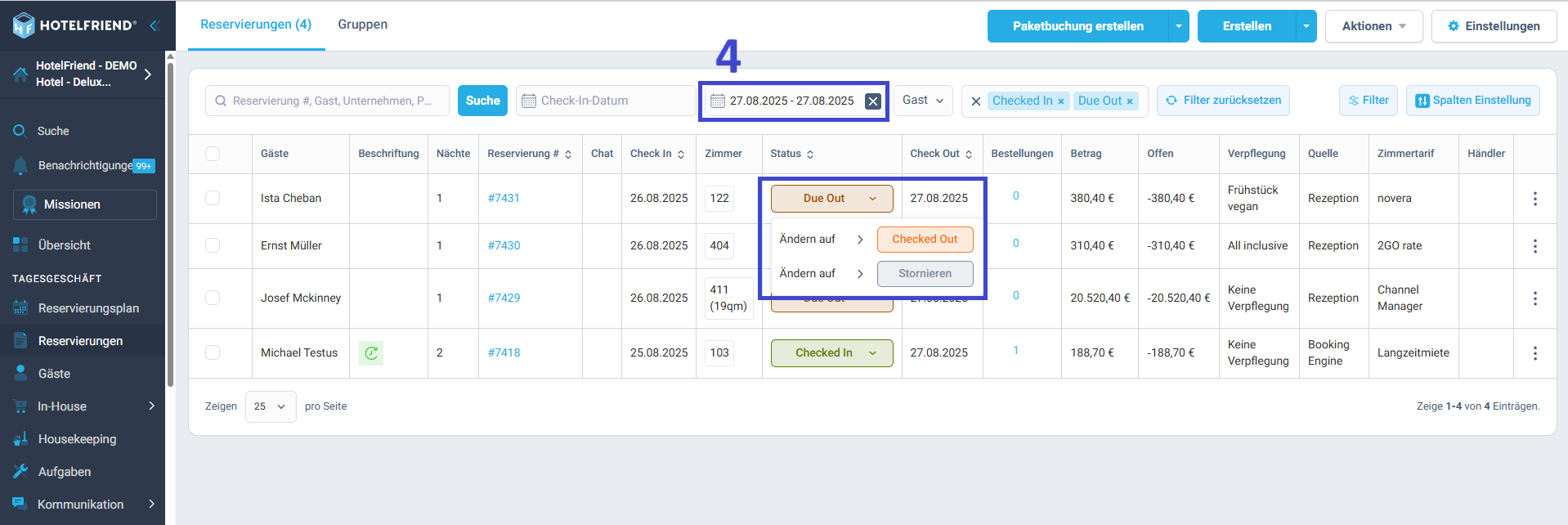
Task: Focus the reservation search input field
Action: click(327, 101)
